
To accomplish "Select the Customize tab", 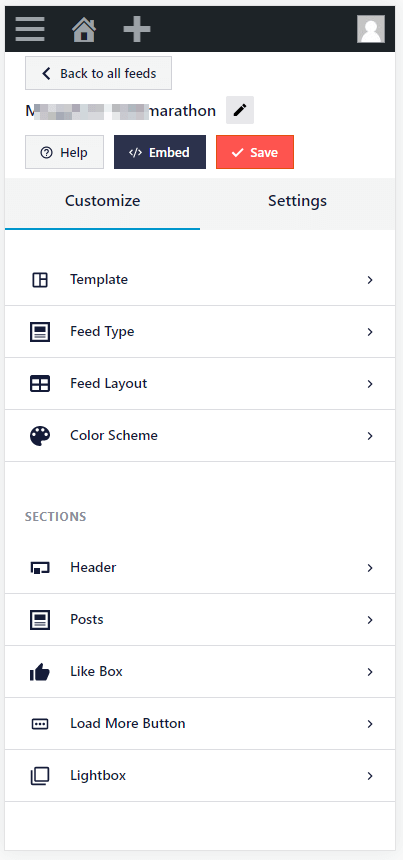I will pos(103,201).
